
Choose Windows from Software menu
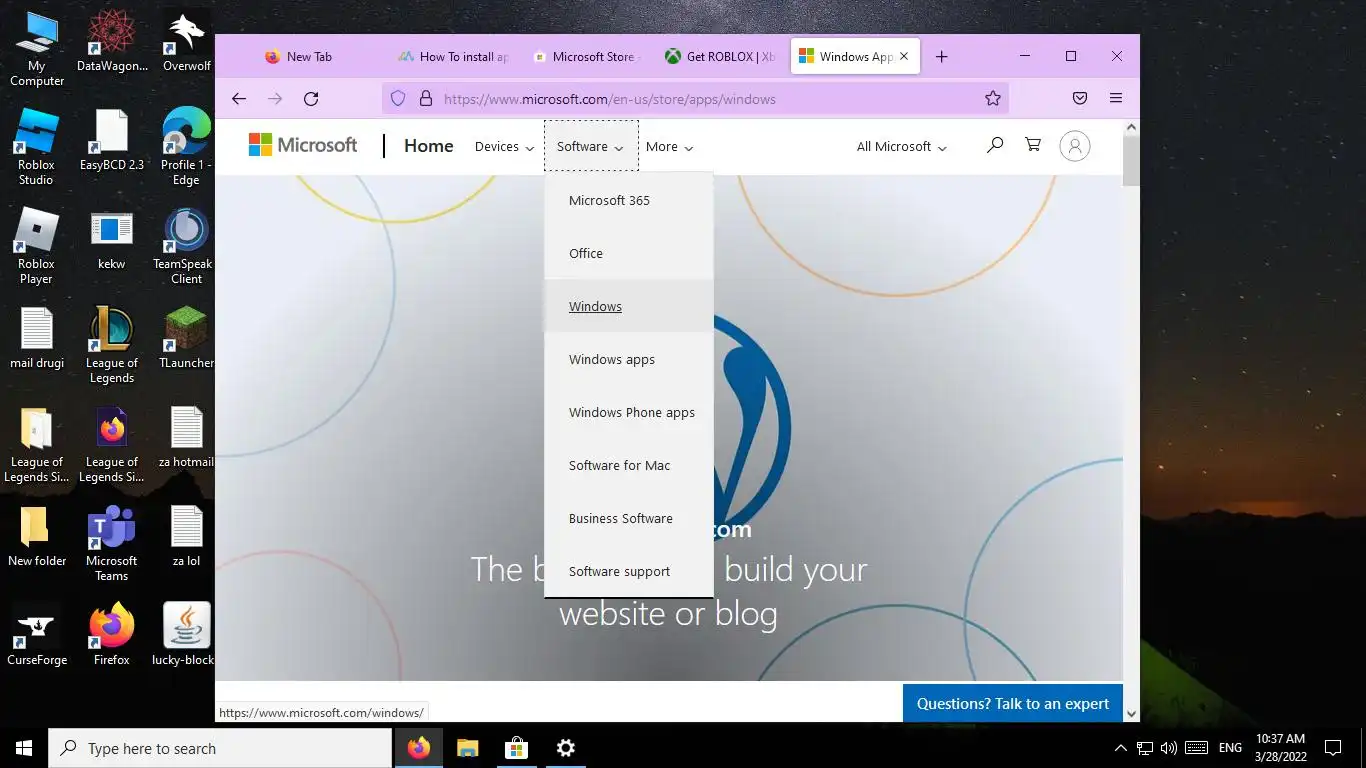(x=629, y=306)
